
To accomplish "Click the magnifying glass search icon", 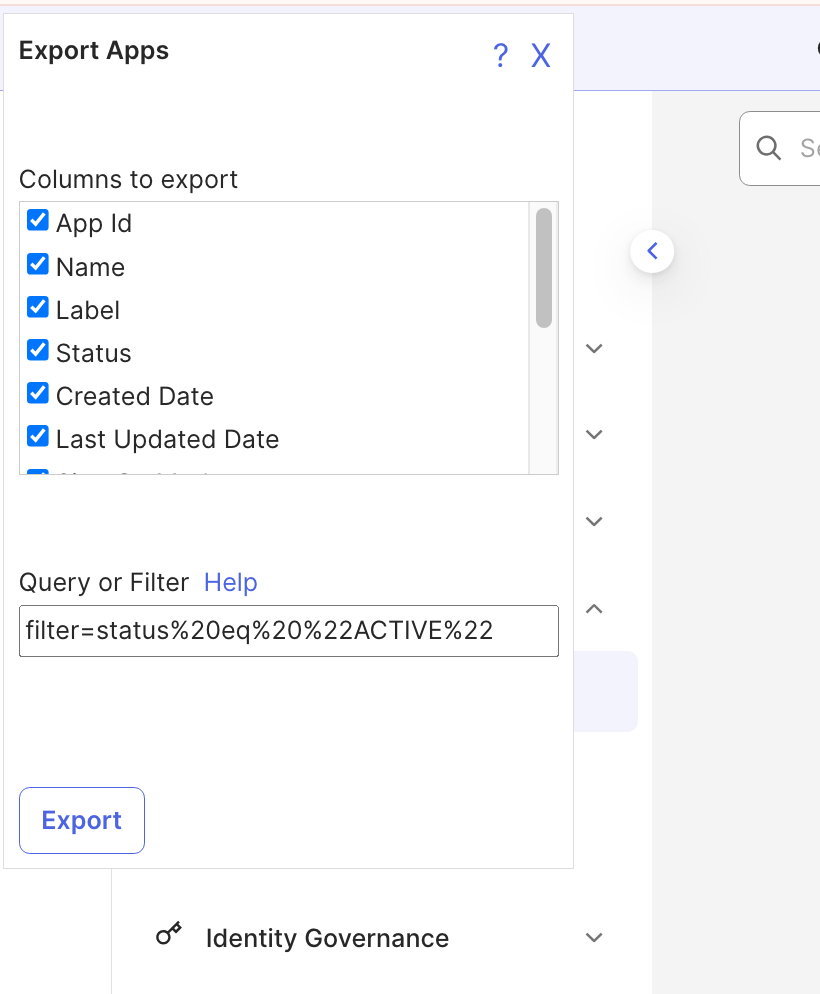I will [x=769, y=148].
